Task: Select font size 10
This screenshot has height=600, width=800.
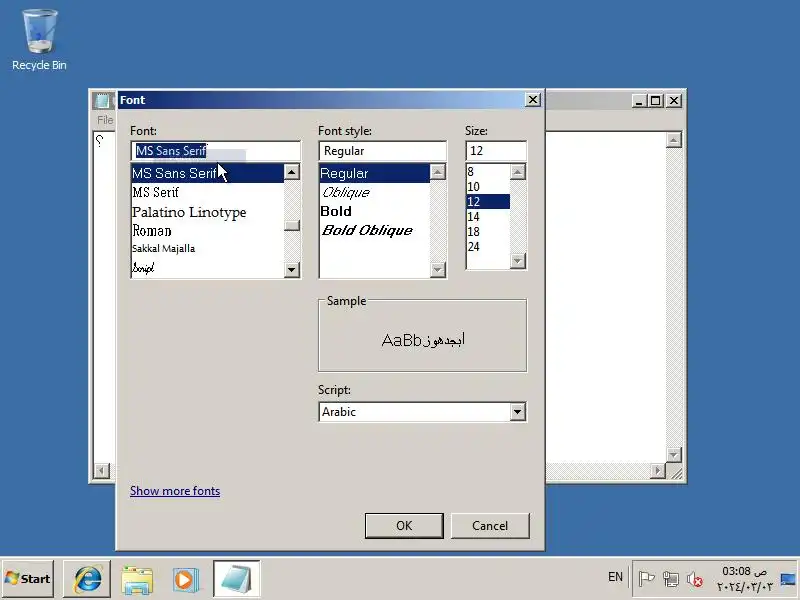Action: click(x=488, y=187)
